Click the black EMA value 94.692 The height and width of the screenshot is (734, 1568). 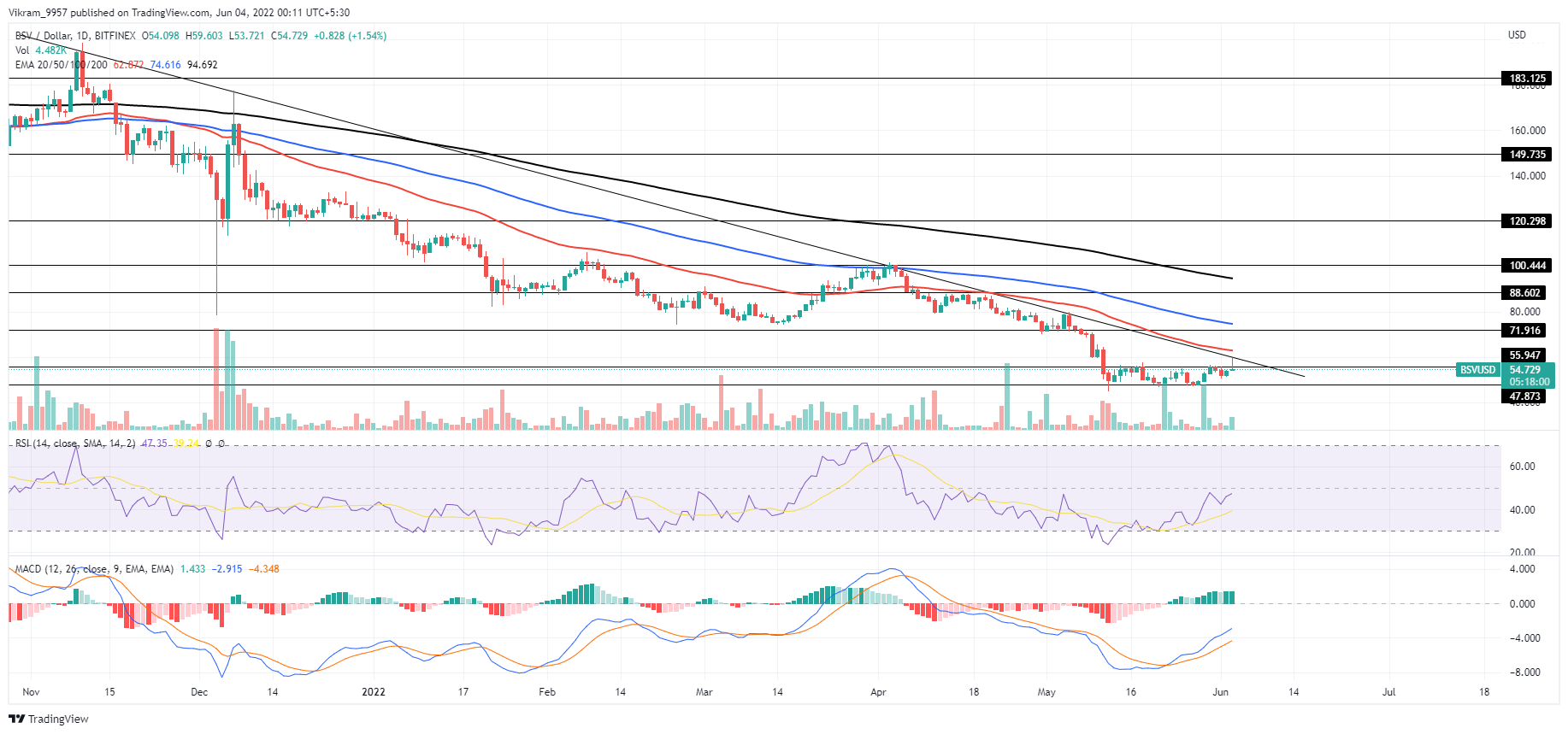tap(203, 65)
